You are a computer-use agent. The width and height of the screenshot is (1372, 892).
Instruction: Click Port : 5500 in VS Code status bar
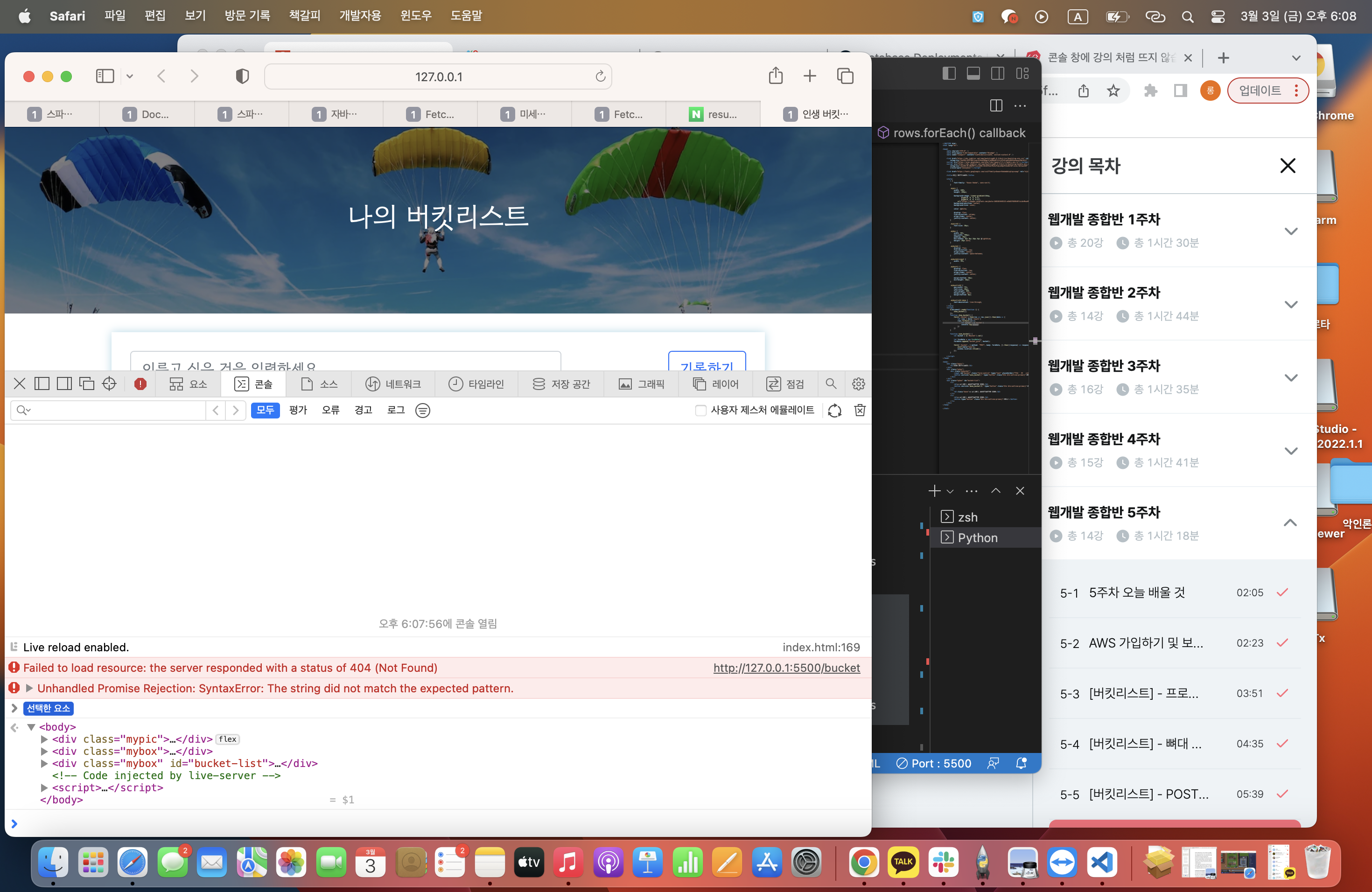coord(933,763)
